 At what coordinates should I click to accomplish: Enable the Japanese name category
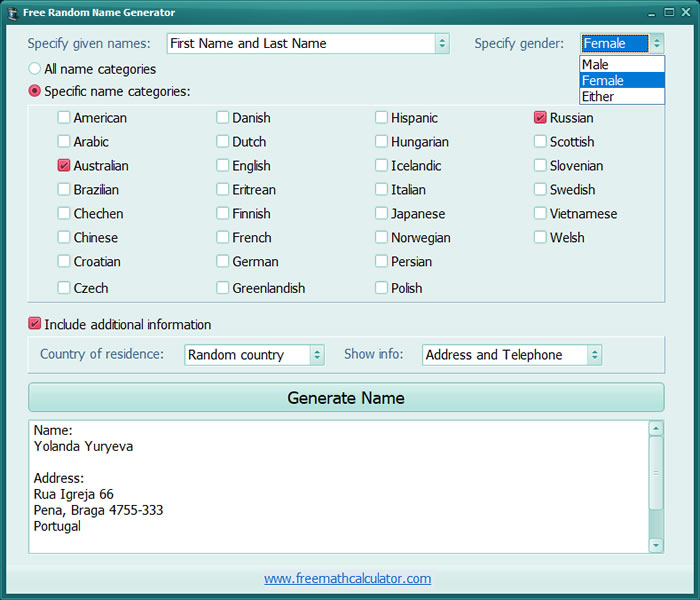pyautogui.click(x=382, y=214)
